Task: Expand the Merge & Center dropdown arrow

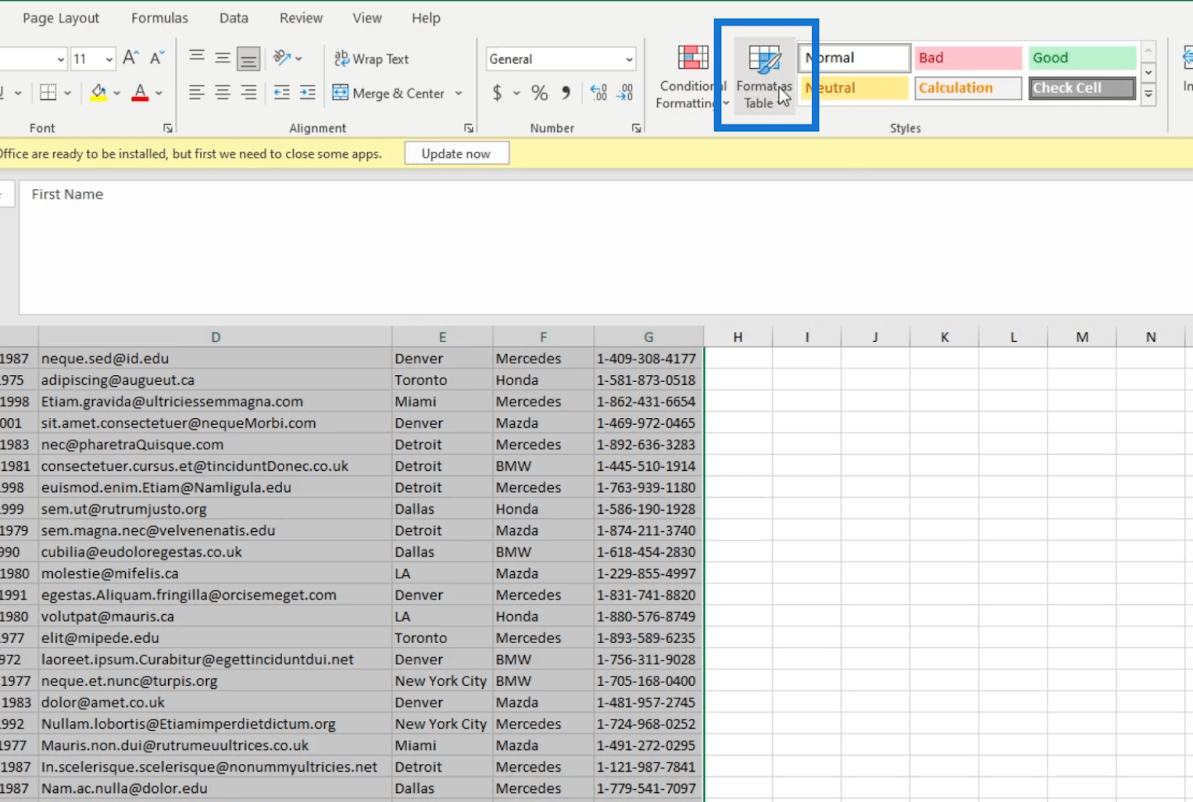Action: pyautogui.click(x=458, y=93)
